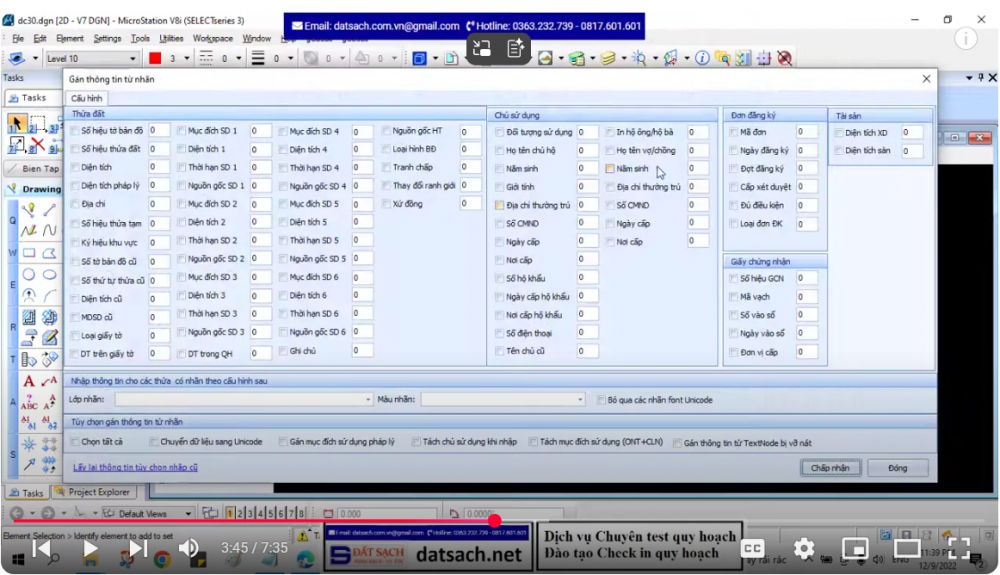This screenshot has width=1000, height=575.
Task: Click the Help info icon in toolbar
Action: pos(702,58)
